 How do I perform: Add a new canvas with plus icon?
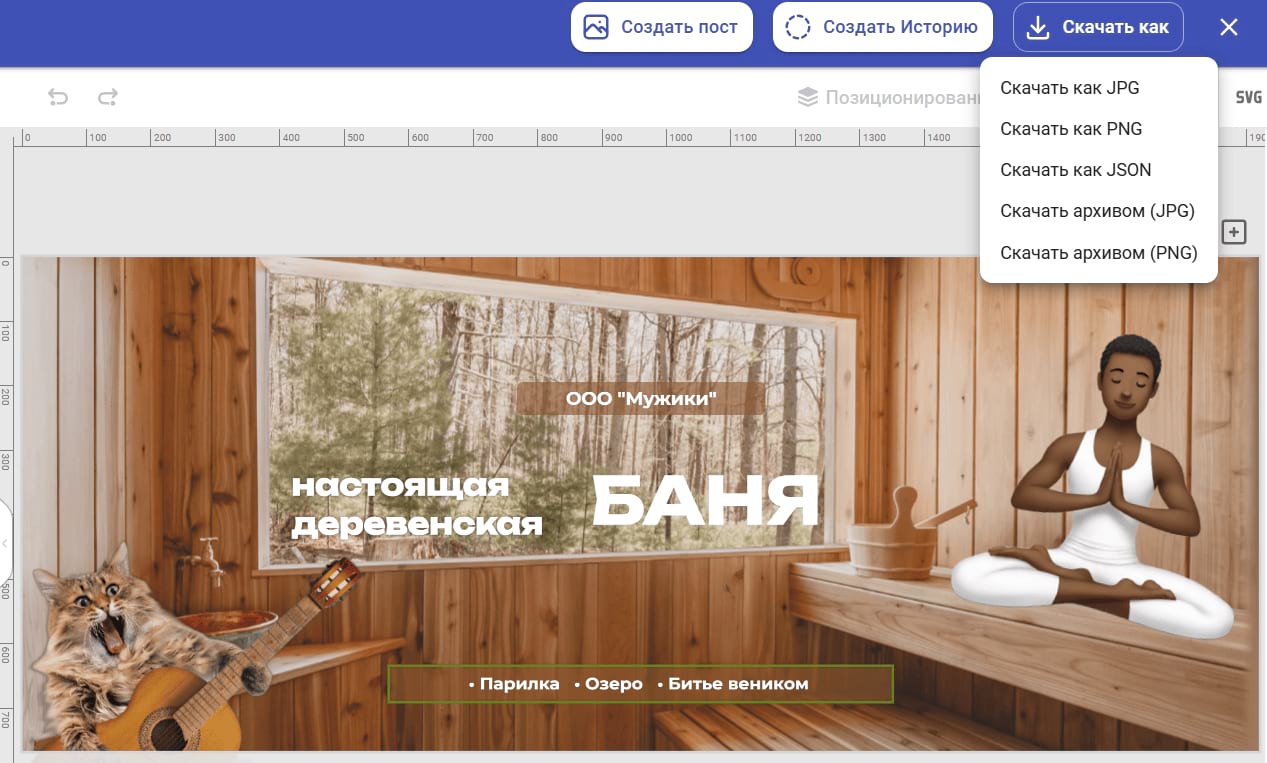[x=1234, y=232]
